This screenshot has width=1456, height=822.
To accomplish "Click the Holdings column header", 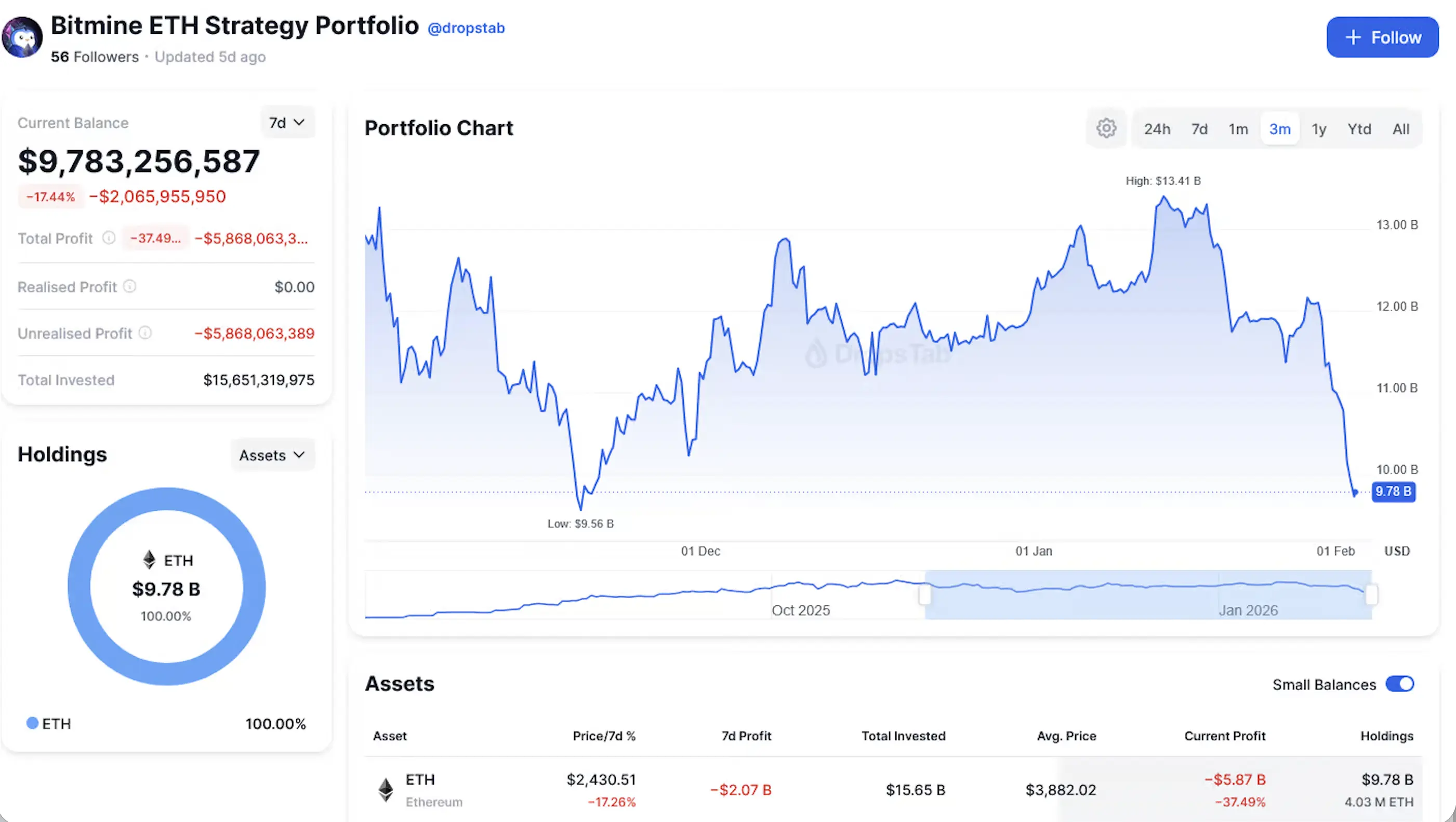I will tap(1386, 736).
